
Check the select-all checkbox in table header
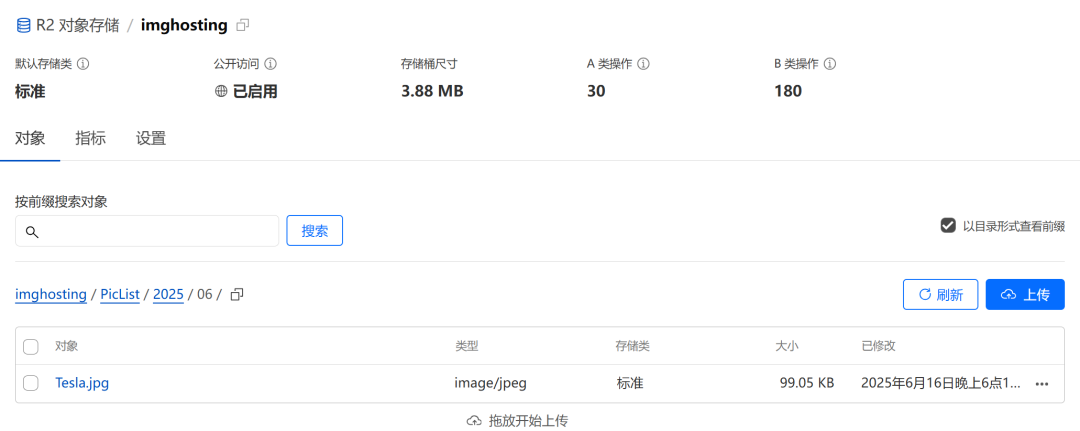point(31,346)
